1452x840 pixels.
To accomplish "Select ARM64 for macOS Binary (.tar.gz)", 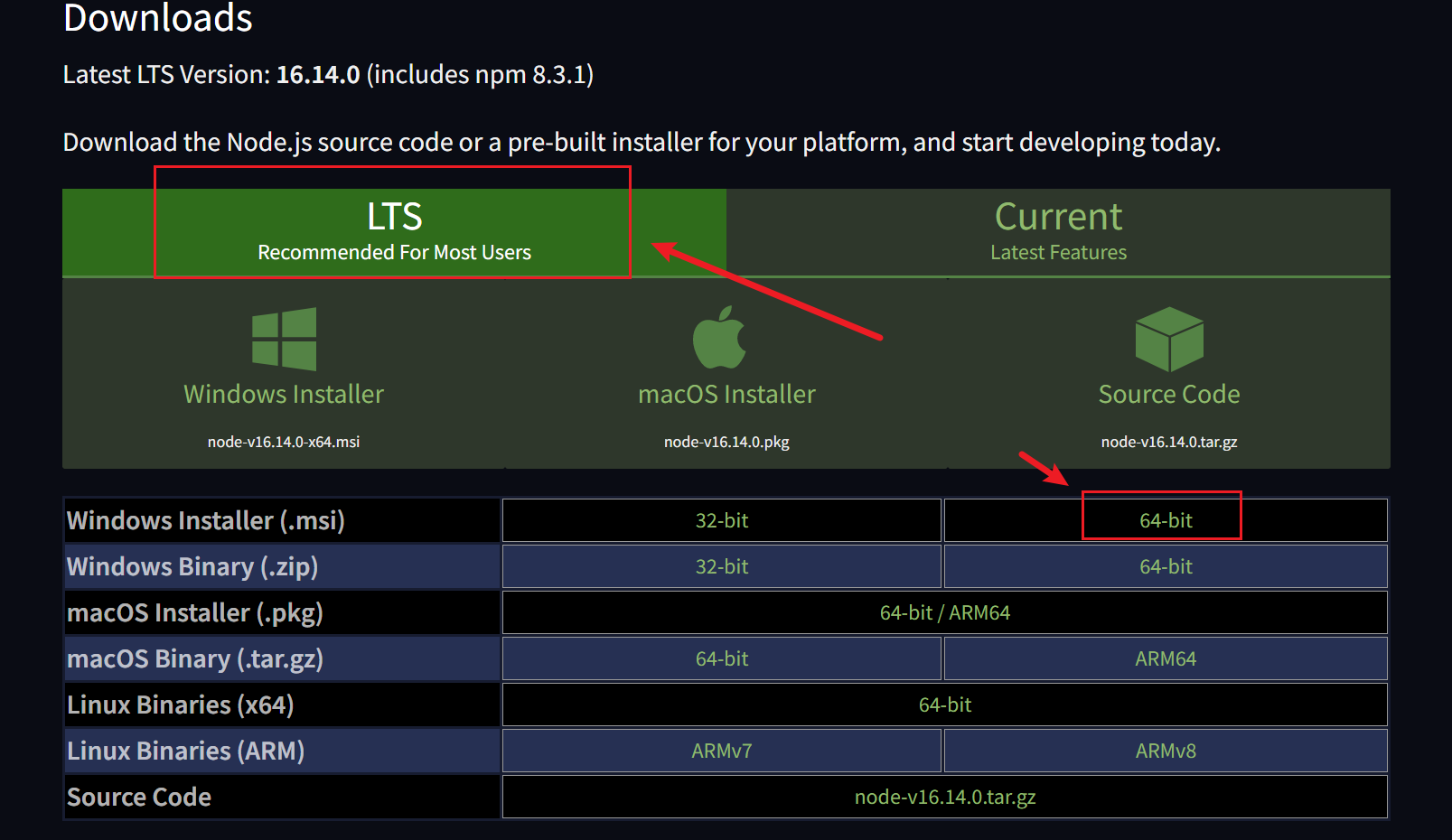I will coord(1166,658).
